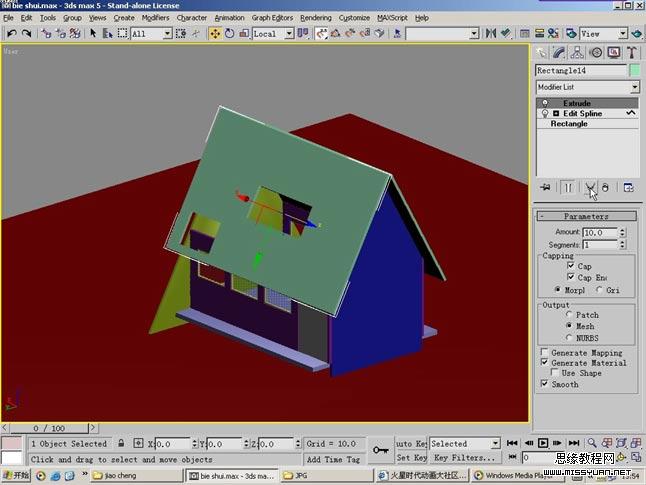Open the File menu

point(8,18)
